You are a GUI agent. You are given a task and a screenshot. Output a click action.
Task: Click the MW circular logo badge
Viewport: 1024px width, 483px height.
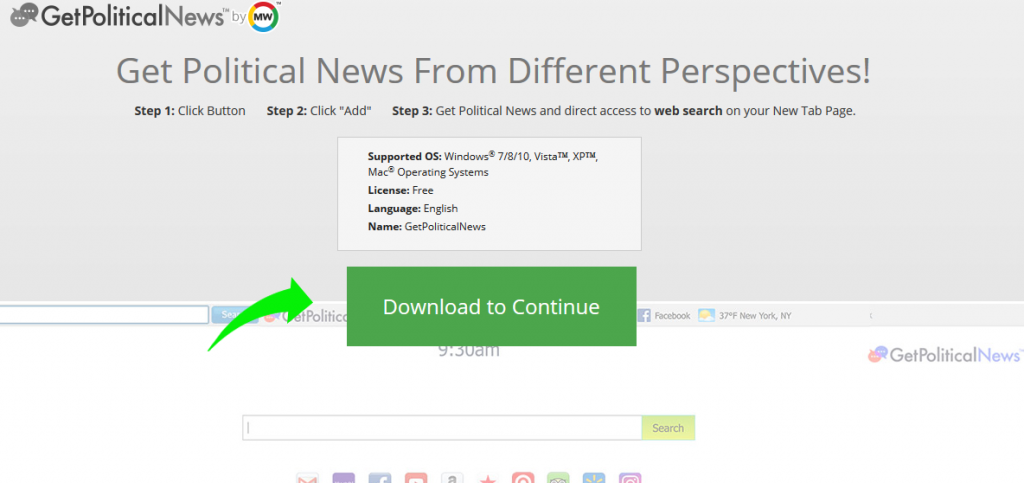click(264, 17)
